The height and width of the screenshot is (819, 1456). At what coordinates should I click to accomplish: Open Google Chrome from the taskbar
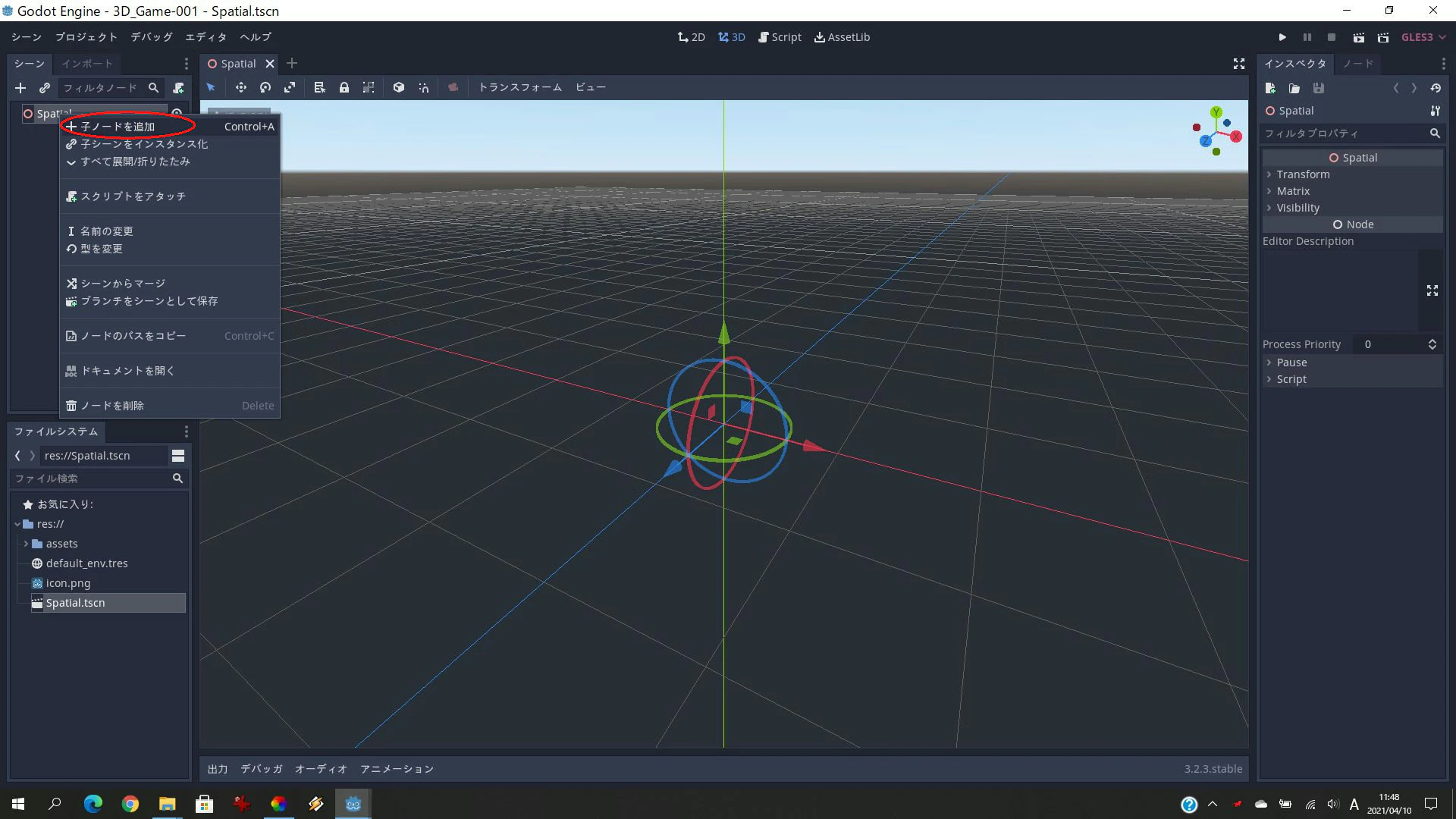point(130,804)
